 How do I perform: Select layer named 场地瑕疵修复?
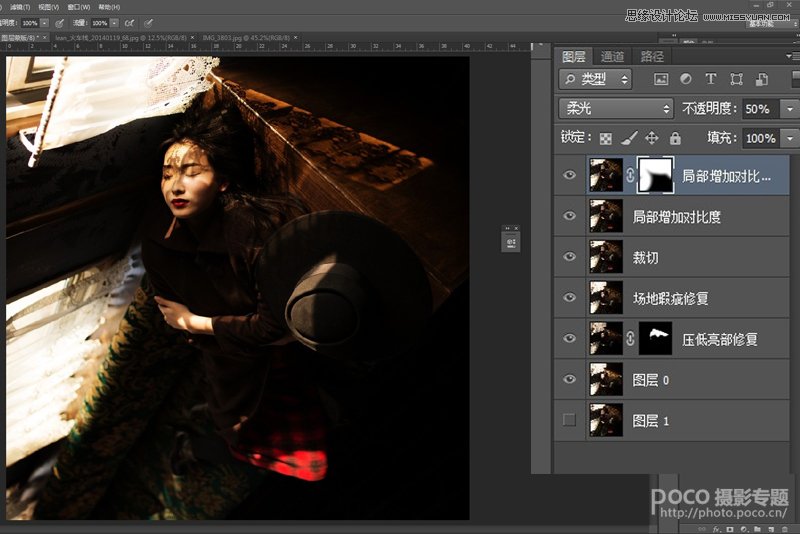(x=671, y=298)
